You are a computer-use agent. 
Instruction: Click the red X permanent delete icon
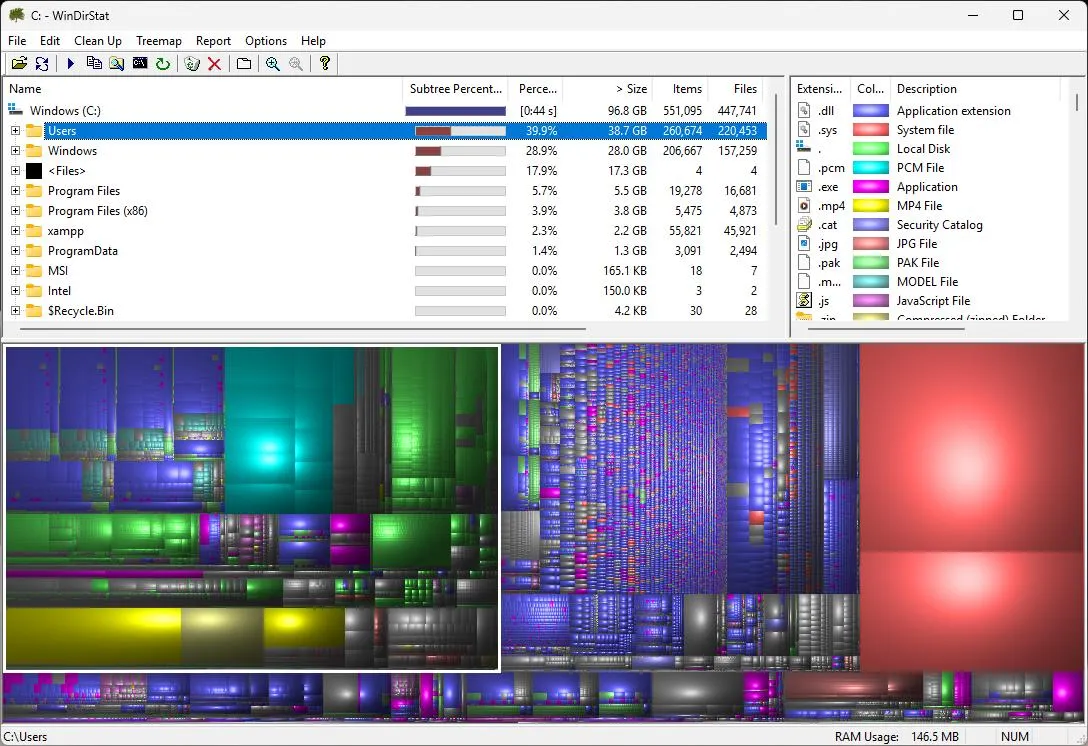point(214,64)
